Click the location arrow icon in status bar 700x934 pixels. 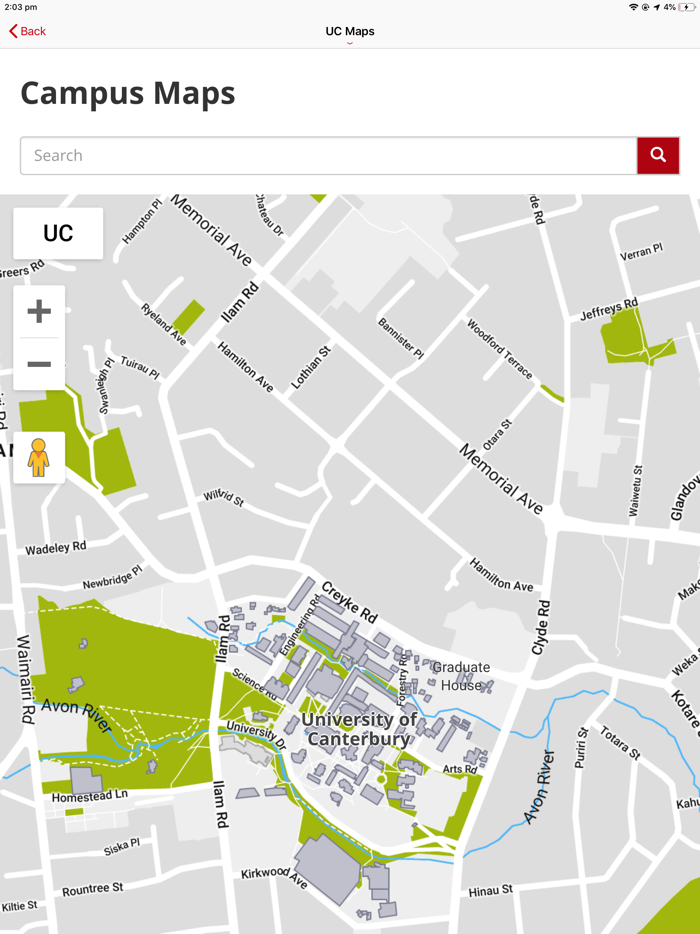point(655,8)
